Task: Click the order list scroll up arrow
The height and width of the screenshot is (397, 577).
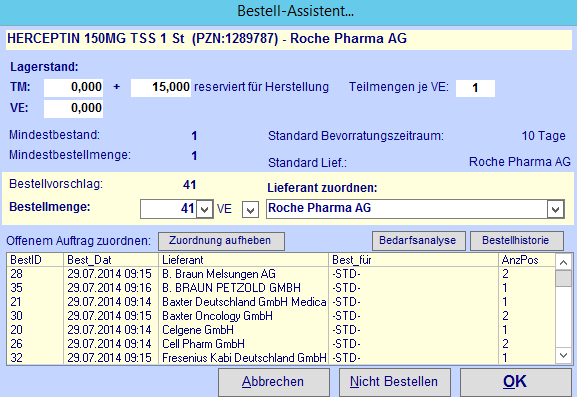Action: pyautogui.click(x=563, y=262)
